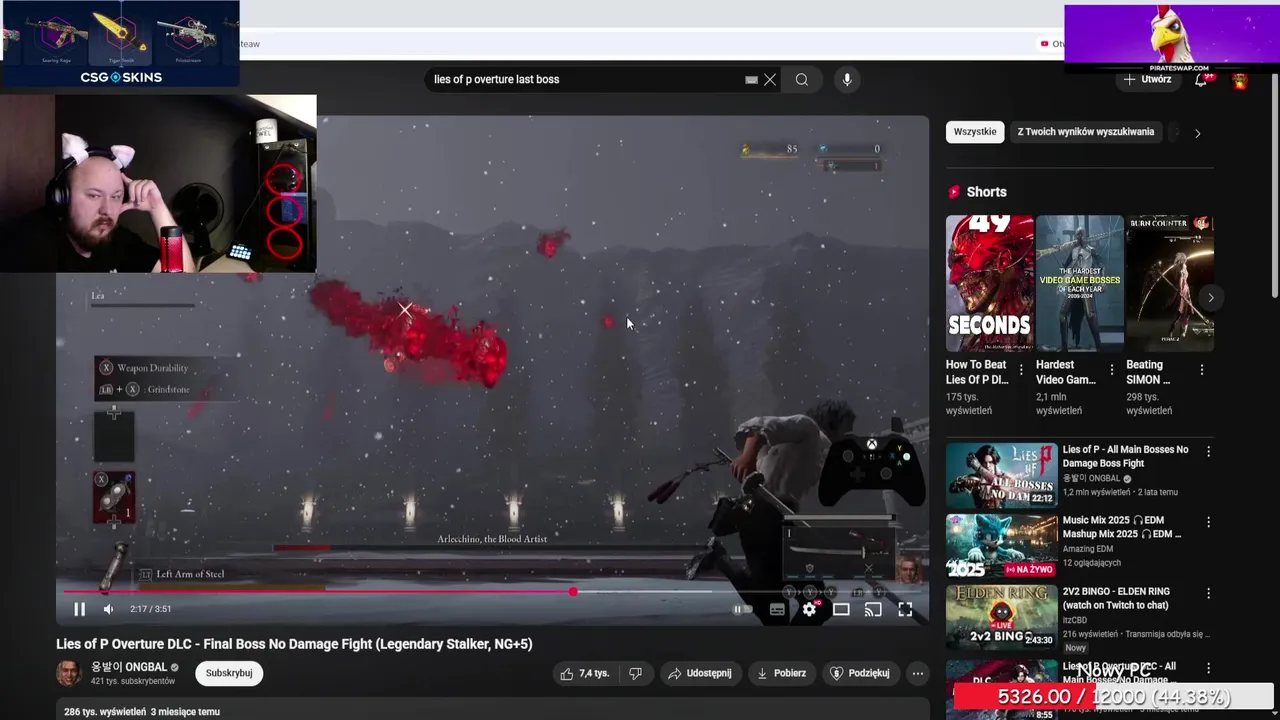
Task: Send Super Thanks with Podziękuj
Action: [860, 673]
